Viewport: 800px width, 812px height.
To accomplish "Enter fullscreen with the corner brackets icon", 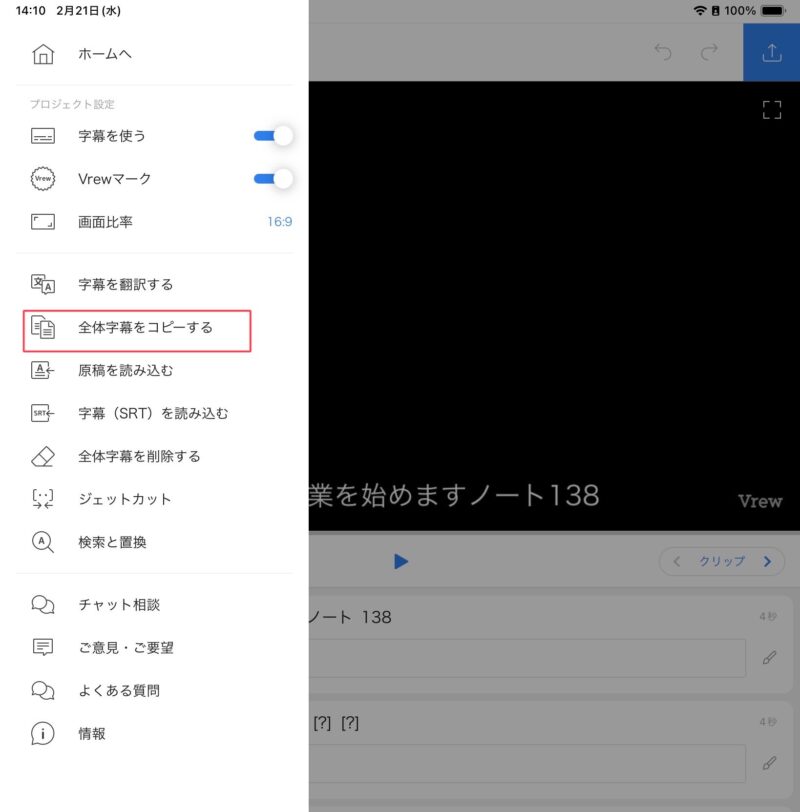I will [772, 110].
